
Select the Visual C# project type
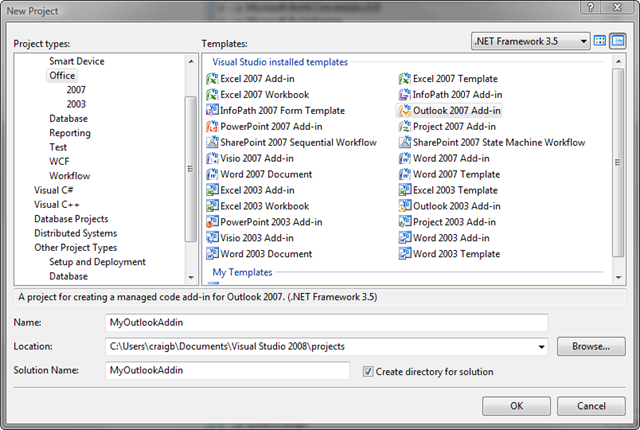click(x=53, y=190)
